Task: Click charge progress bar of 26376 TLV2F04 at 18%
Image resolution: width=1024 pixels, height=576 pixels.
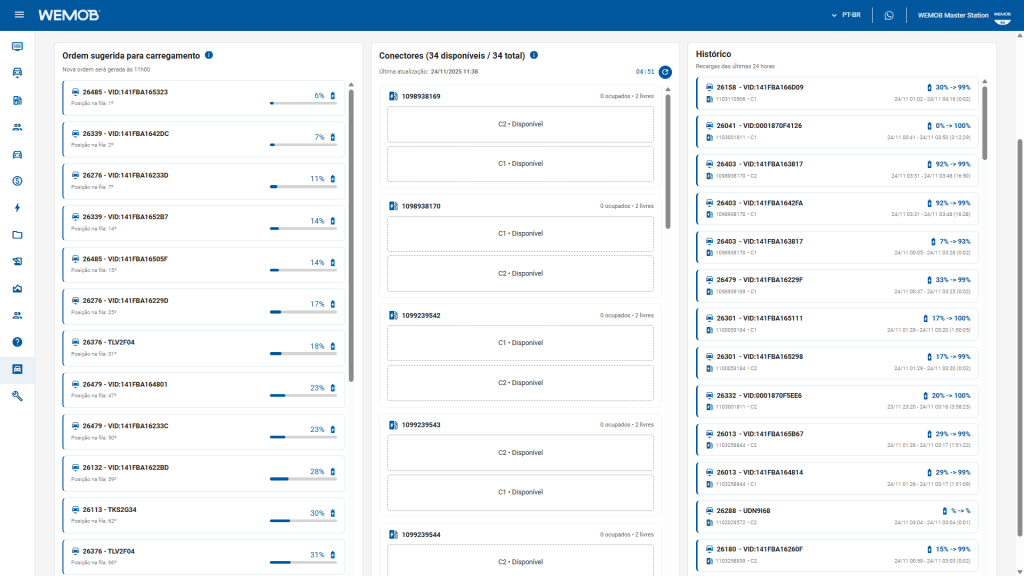Action: click(303, 353)
